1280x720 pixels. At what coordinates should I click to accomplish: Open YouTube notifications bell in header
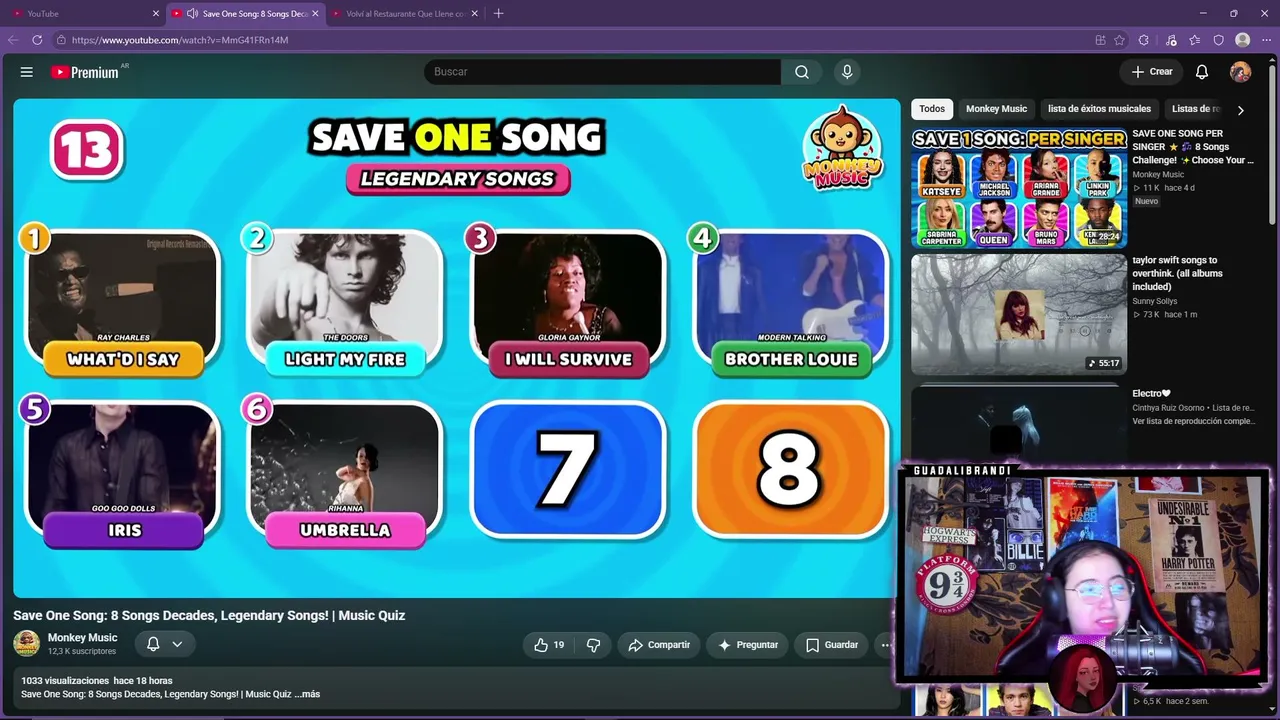[1202, 72]
